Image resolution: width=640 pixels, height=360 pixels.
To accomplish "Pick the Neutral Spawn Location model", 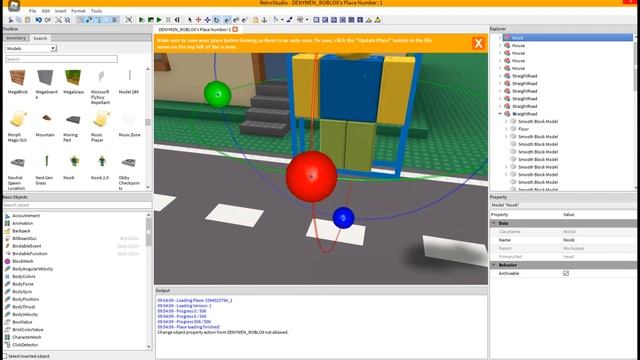I will (18, 162).
